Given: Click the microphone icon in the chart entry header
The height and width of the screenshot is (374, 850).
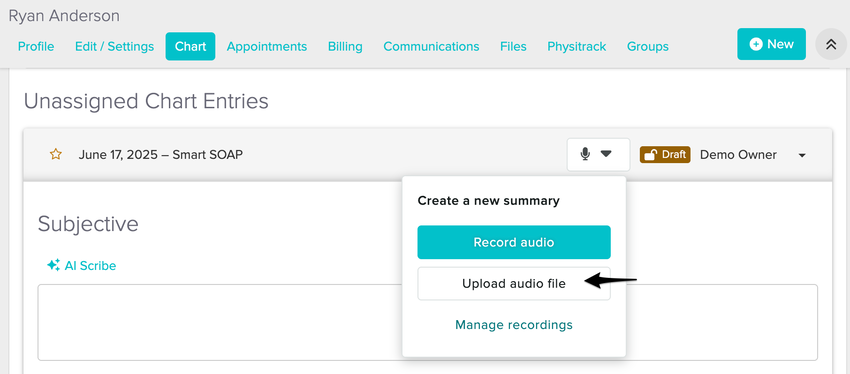Looking at the screenshot, I should [x=585, y=154].
